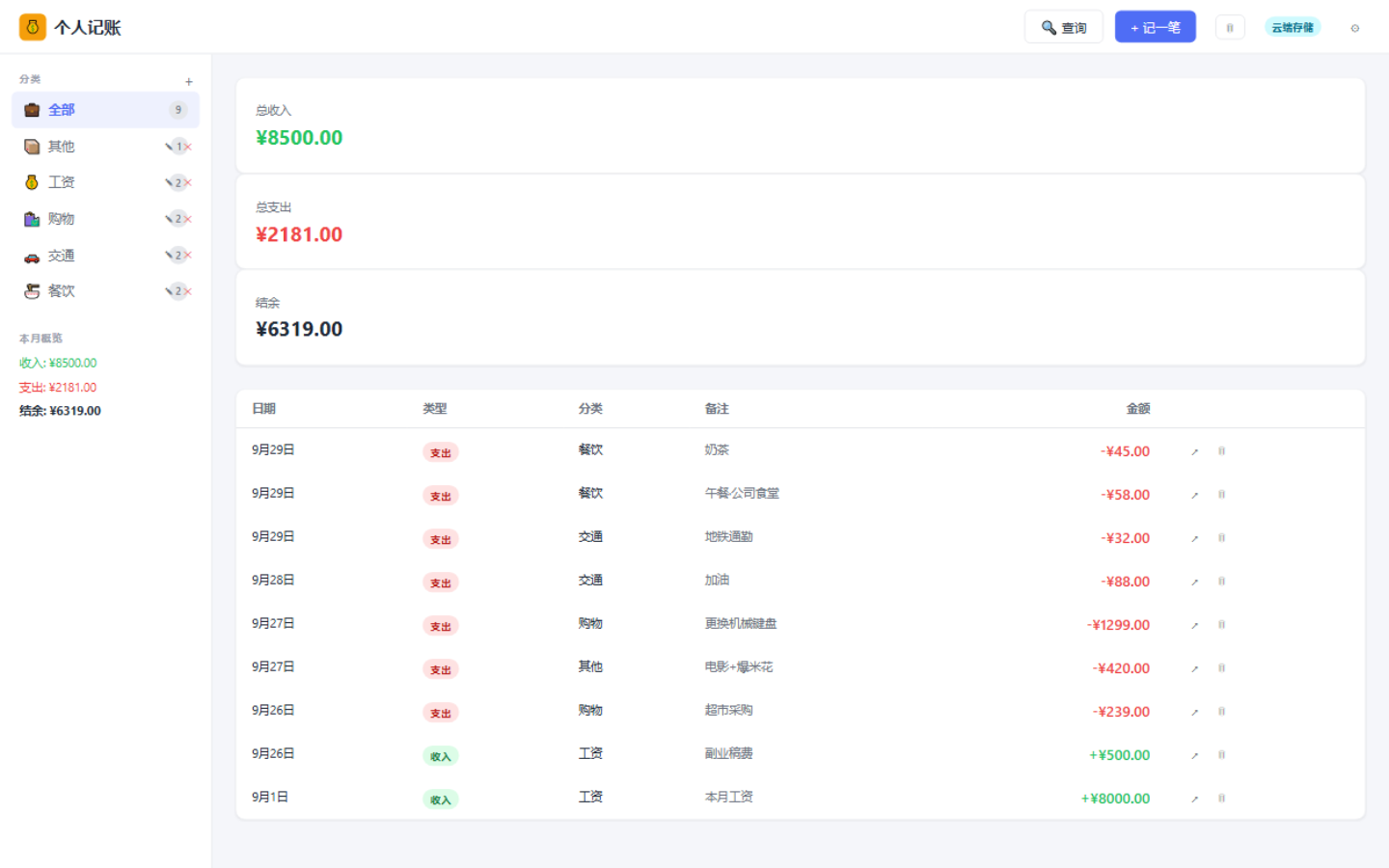Click the -¥1299.00 amount
The image size is (1389, 868).
click(1119, 625)
